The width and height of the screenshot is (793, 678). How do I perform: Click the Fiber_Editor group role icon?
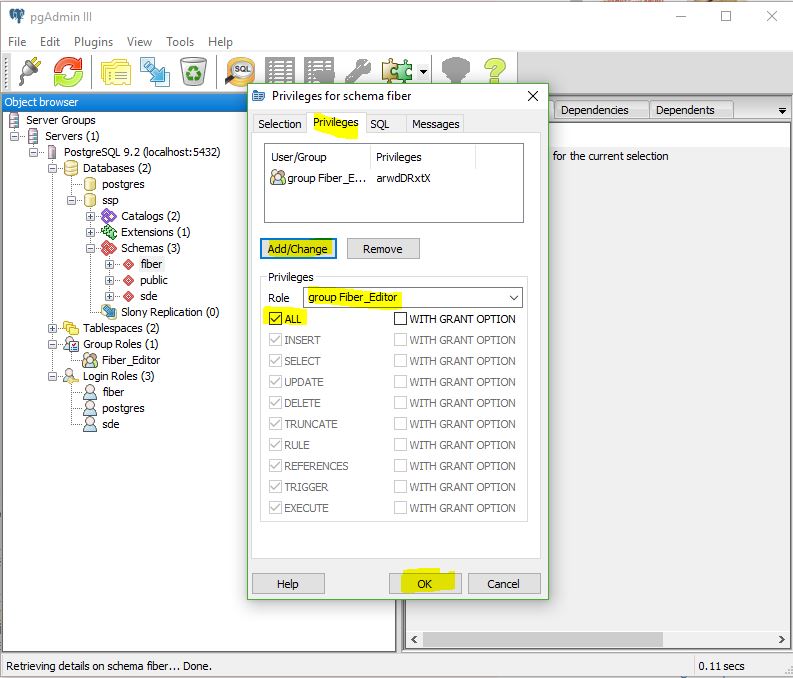click(90, 360)
